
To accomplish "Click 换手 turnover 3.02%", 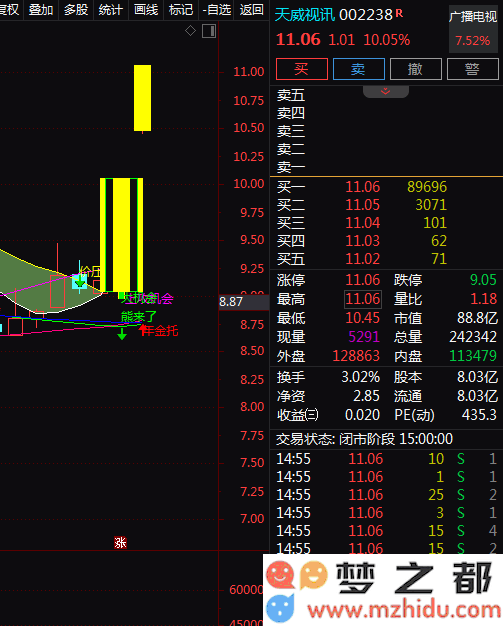I will click(360, 377).
